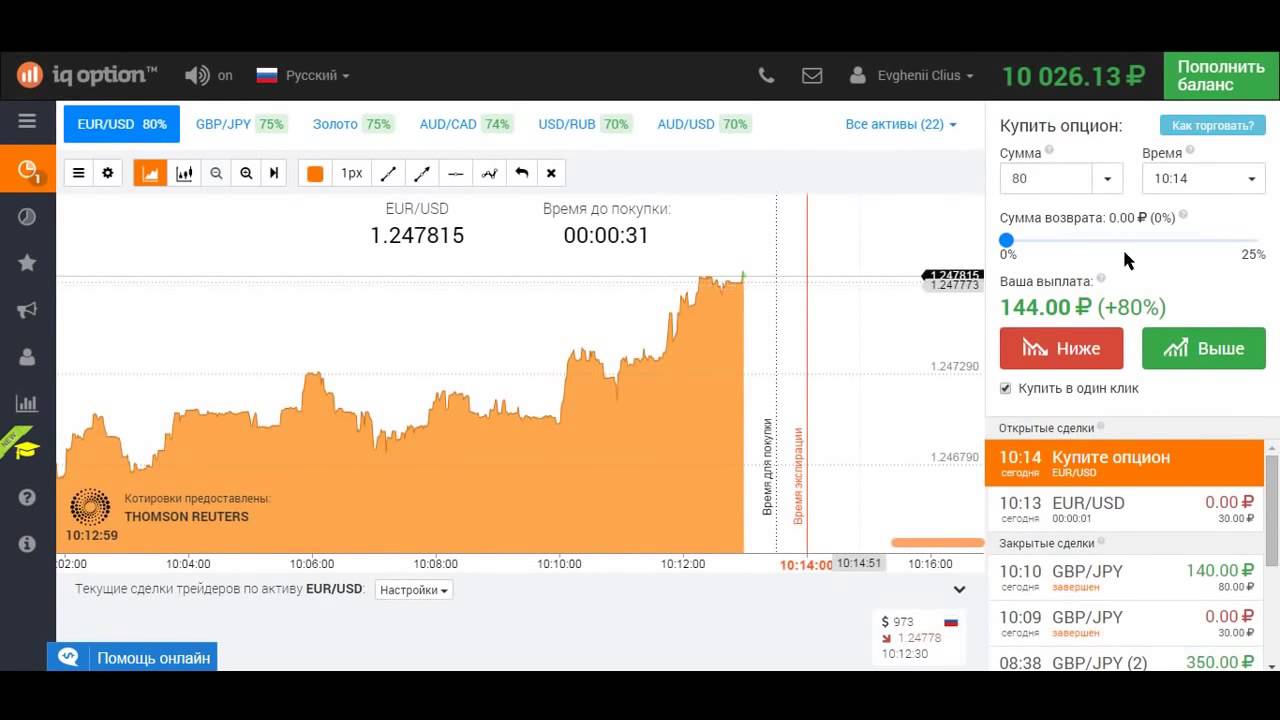Open the user profile icon in the sidebar
The height and width of the screenshot is (720, 1280).
coord(27,357)
